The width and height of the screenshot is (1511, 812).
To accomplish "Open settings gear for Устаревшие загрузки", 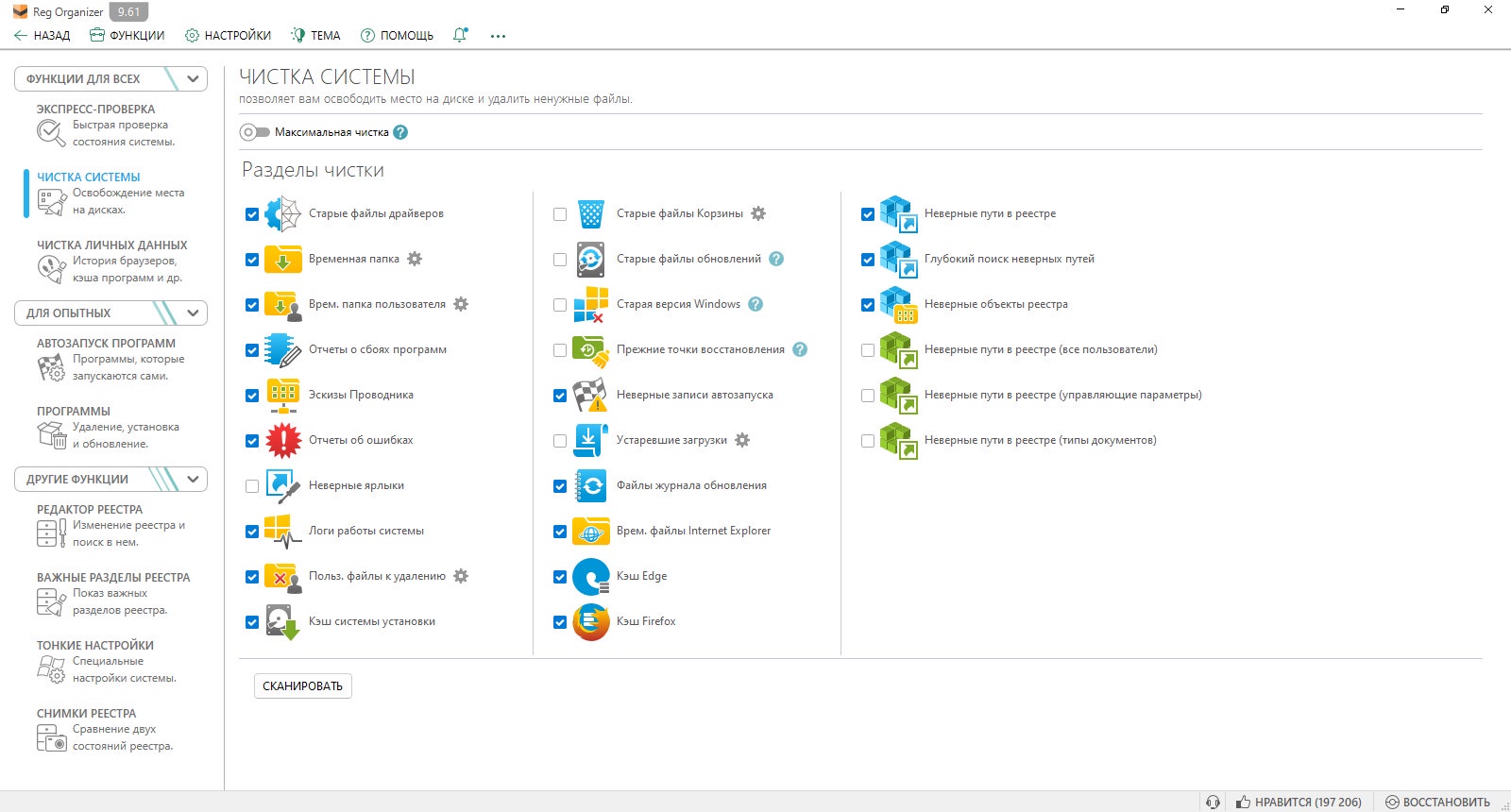I will [742, 440].
